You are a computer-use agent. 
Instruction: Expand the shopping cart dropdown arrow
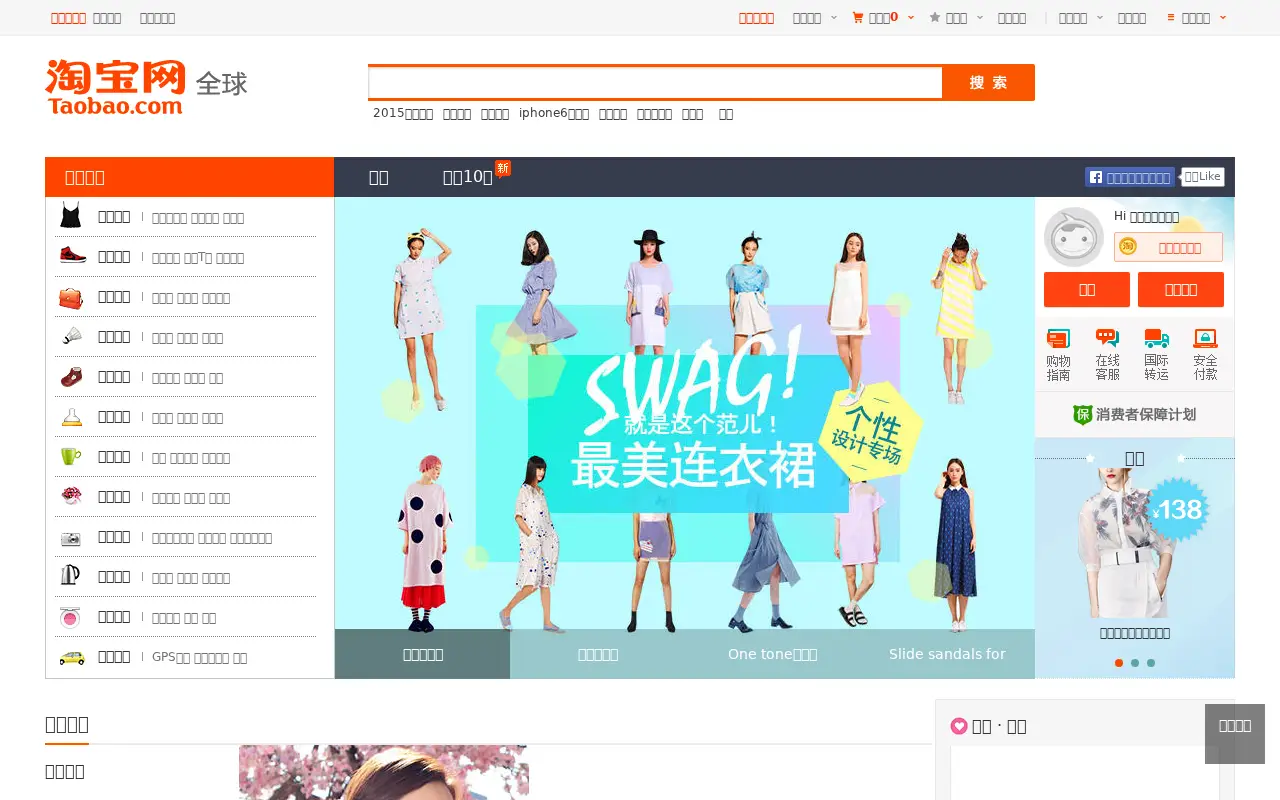click(x=911, y=17)
